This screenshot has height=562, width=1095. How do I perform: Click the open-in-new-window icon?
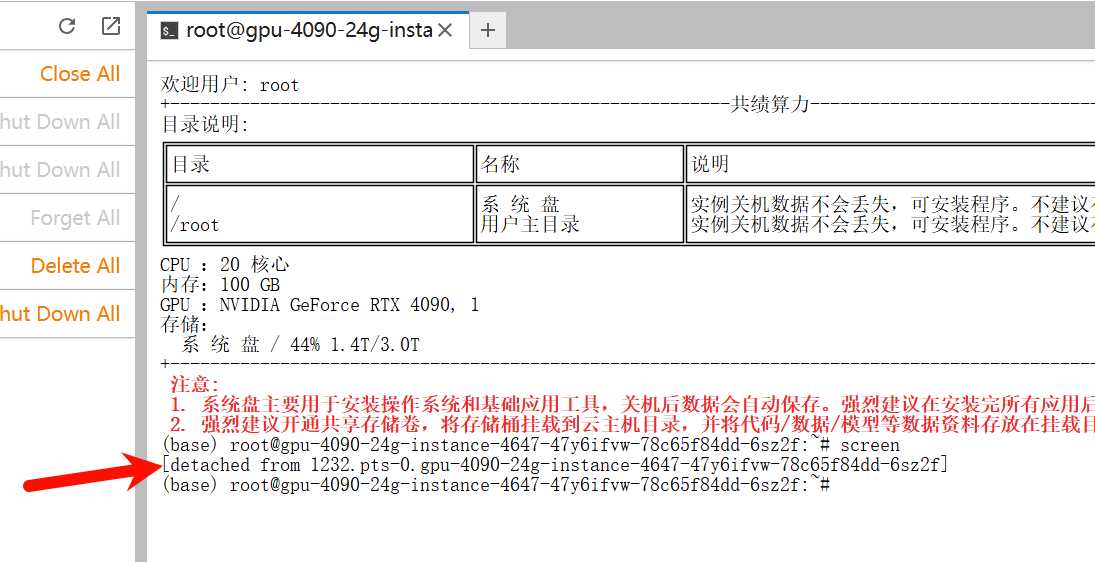(x=111, y=27)
